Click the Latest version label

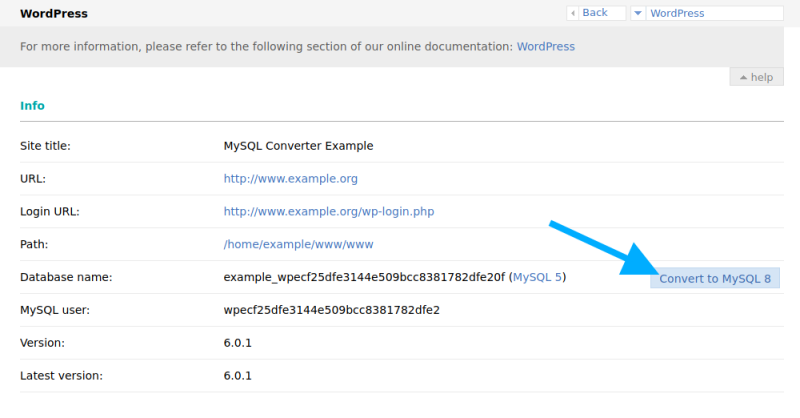point(61,376)
